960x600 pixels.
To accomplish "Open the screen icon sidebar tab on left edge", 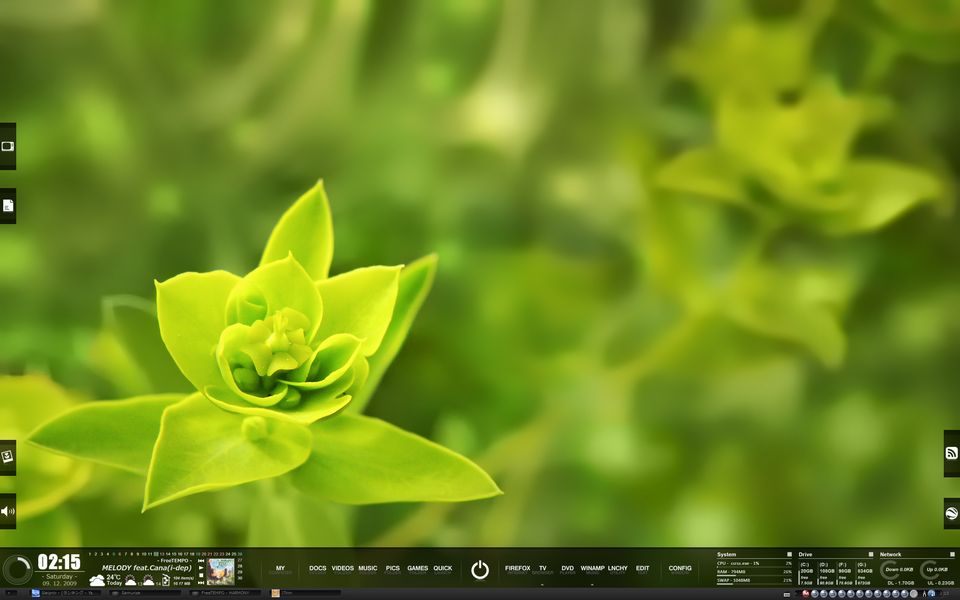I will (7, 146).
